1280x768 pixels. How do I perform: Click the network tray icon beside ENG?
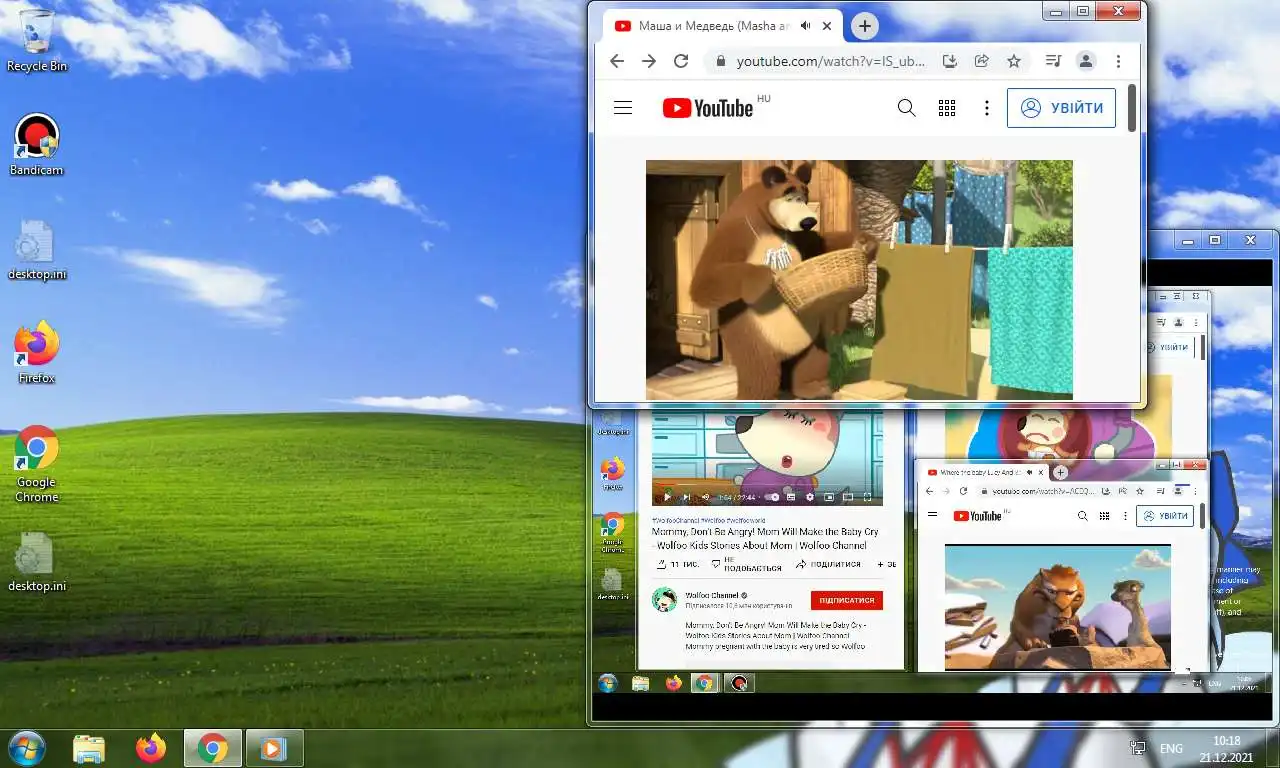coord(1137,748)
